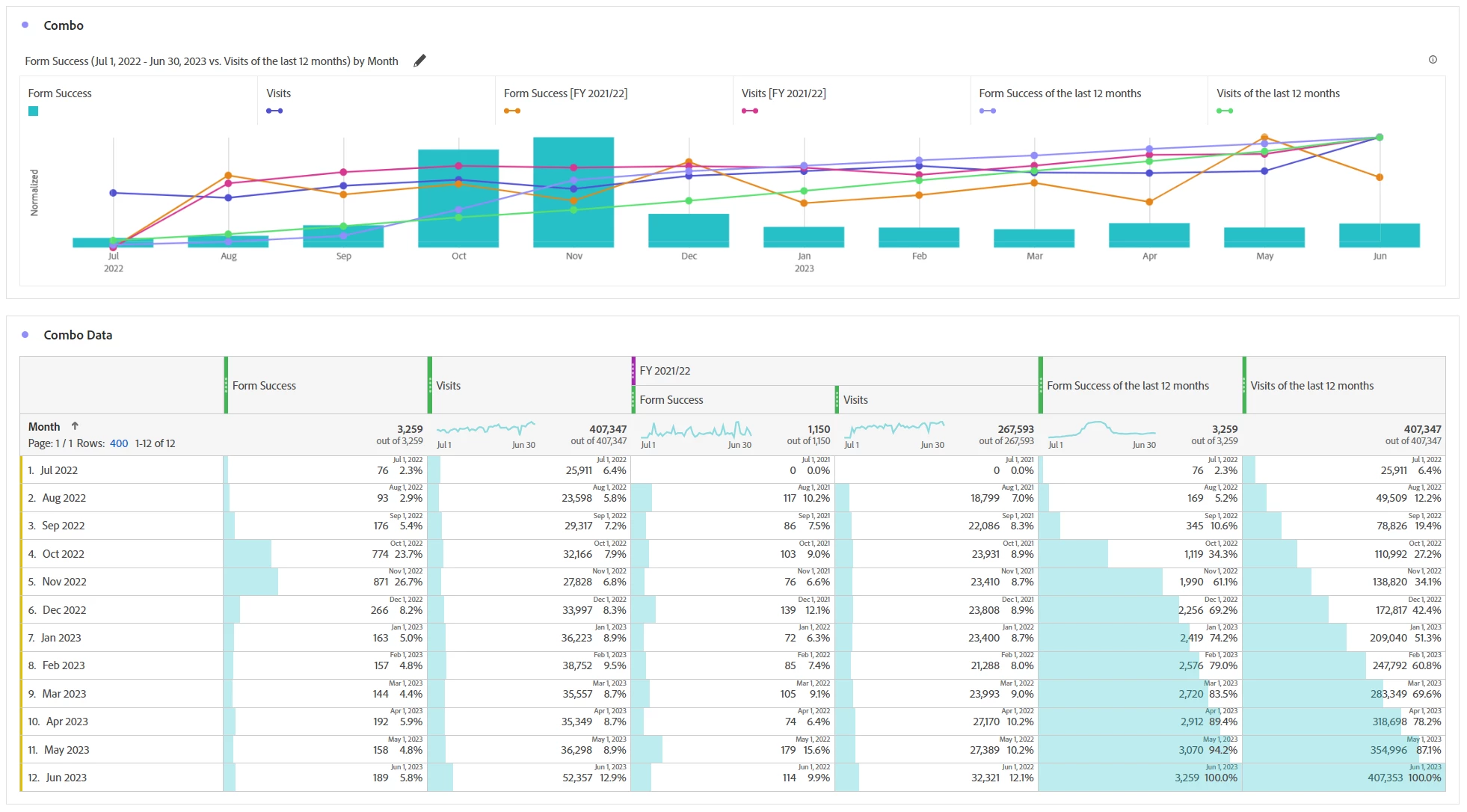Toggle the Form Success teal bar series legend
The height and width of the screenshot is (812, 1467).
click(x=60, y=93)
